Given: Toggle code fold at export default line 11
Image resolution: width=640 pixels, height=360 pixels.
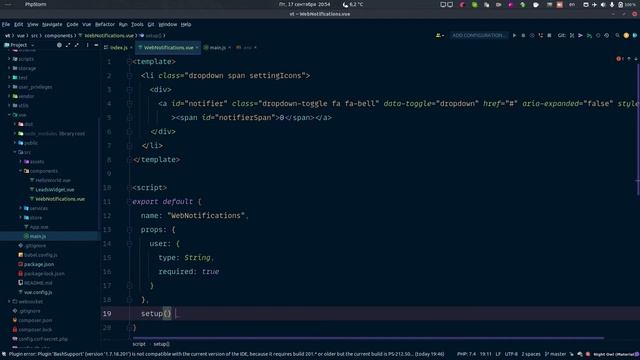Looking at the screenshot, I should point(129,202).
